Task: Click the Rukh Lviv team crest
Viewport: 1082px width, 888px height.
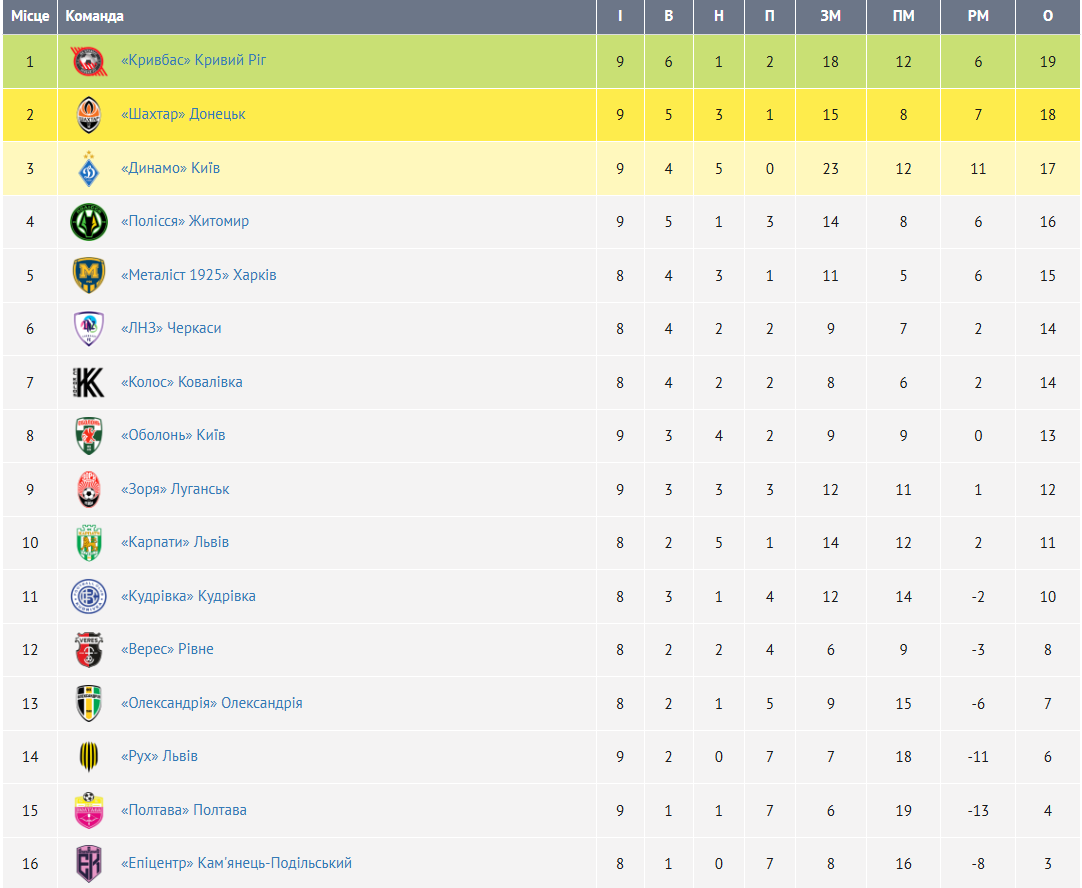Action: point(88,757)
